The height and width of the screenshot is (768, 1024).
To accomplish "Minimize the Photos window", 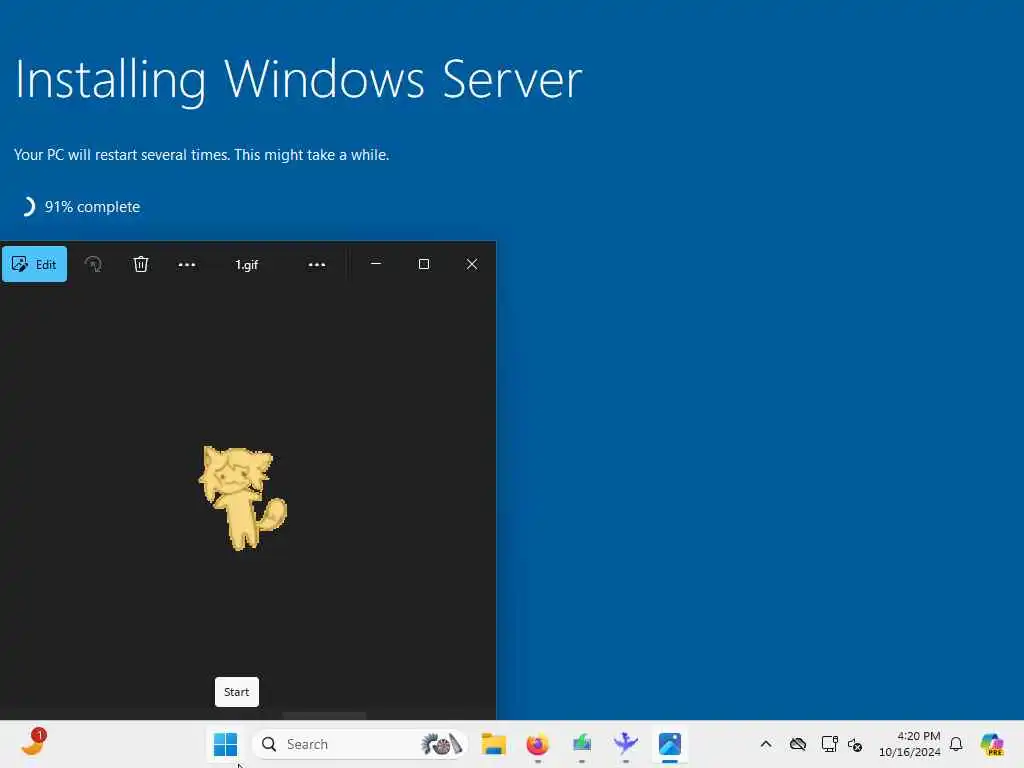I will click(376, 264).
